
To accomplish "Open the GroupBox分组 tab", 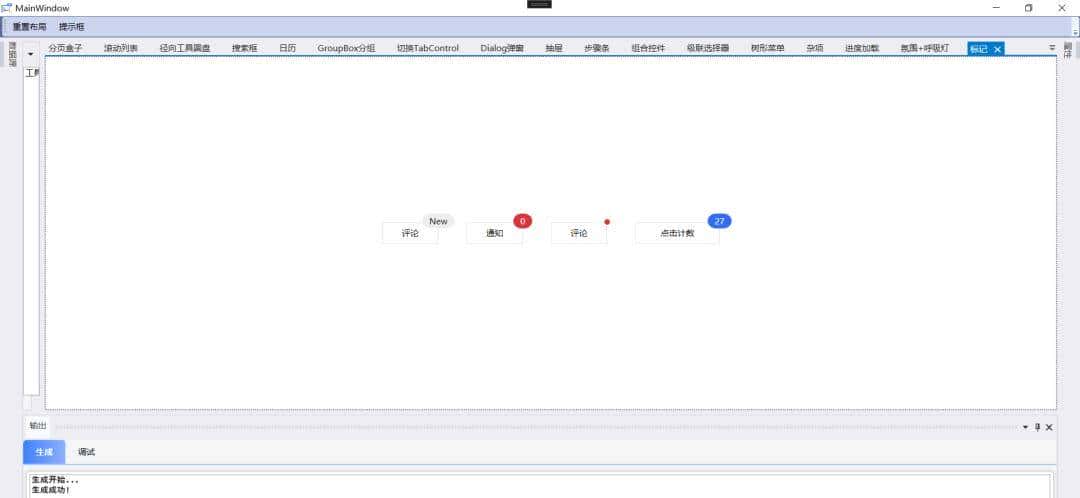I will pos(346,48).
